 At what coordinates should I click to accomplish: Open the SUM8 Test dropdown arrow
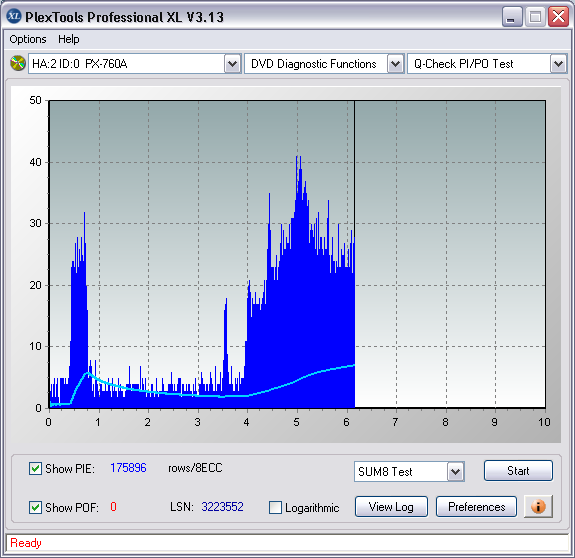pyautogui.click(x=456, y=471)
